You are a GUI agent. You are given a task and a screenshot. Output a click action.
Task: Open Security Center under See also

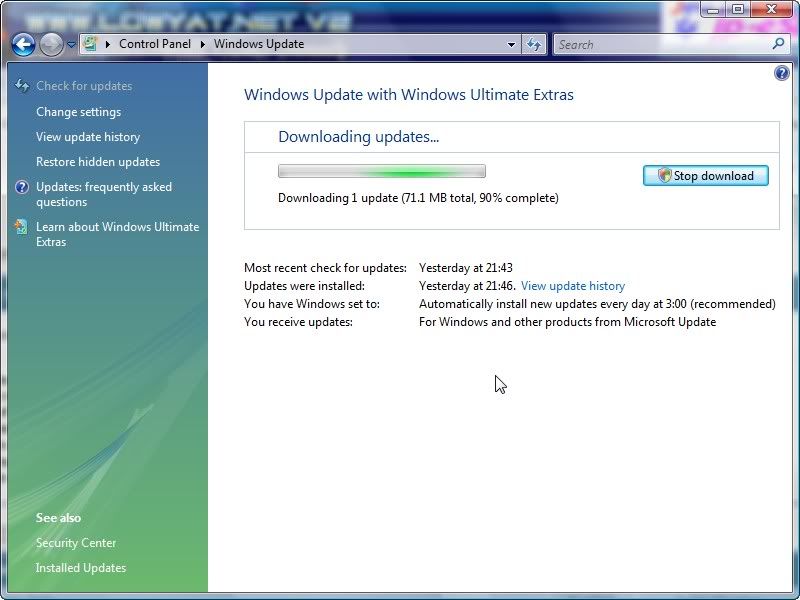coord(76,543)
